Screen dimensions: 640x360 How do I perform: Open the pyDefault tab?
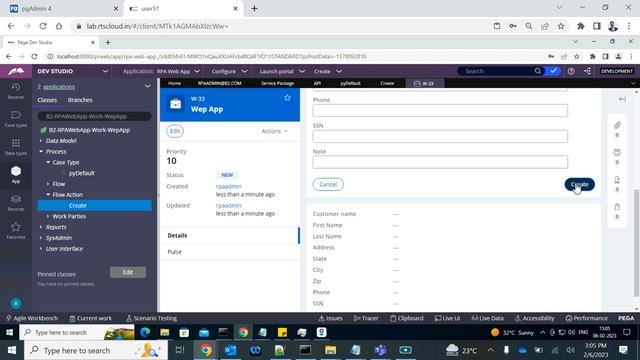[x=350, y=83]
